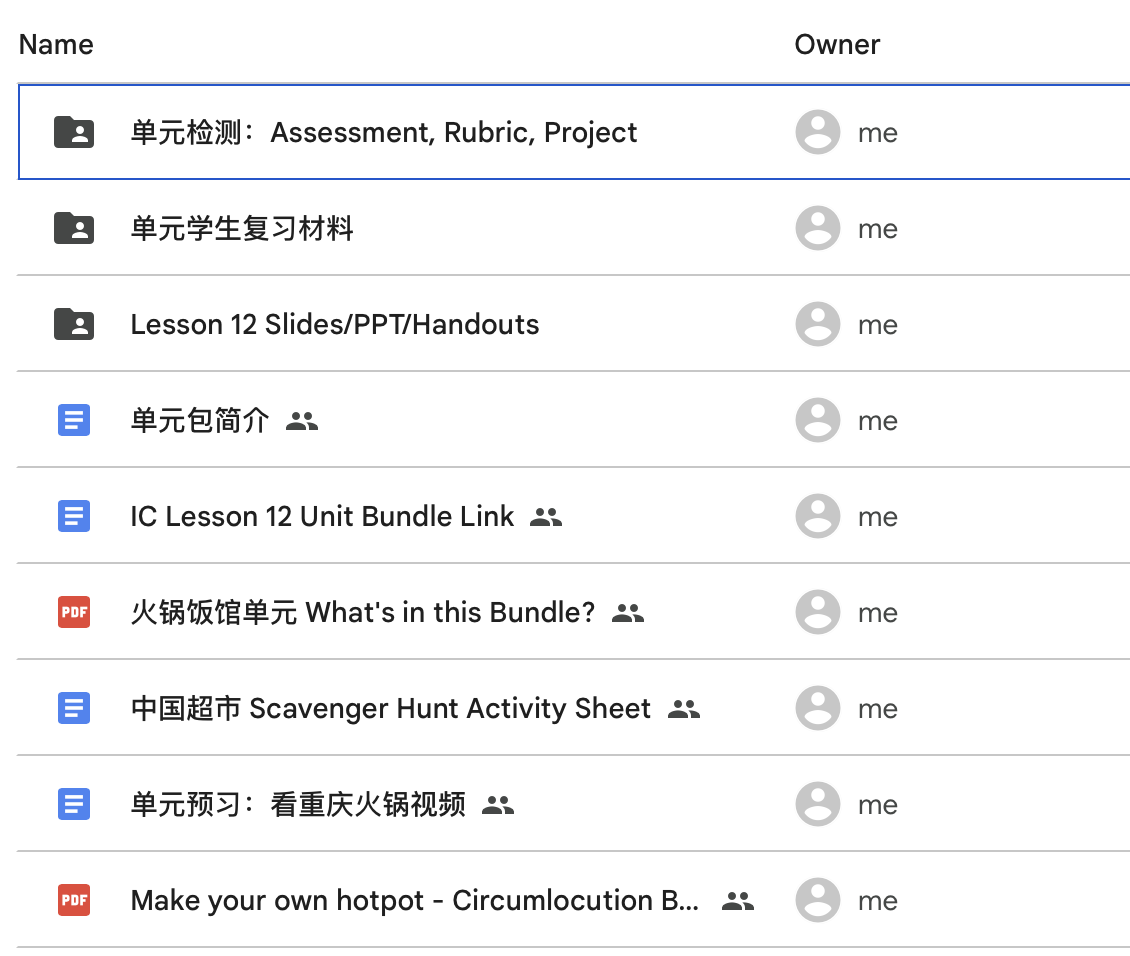Click Lesson 12 Slides/PPT/Handouts folder icon
Viewport: 1130px width, 956px height.
[74, 324]
